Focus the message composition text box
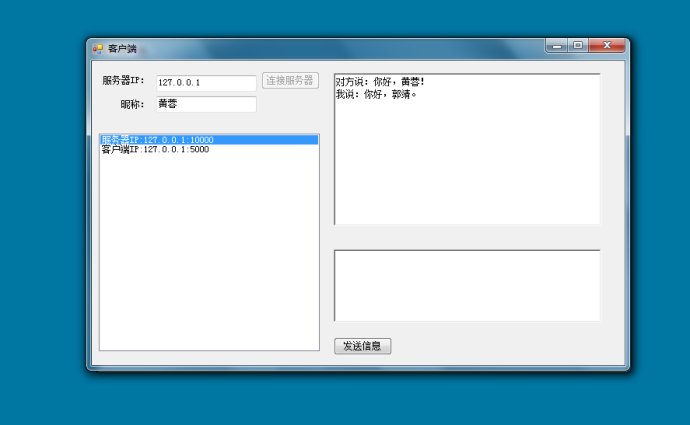This screenshot has width=690, height=425. click(467, 285)
